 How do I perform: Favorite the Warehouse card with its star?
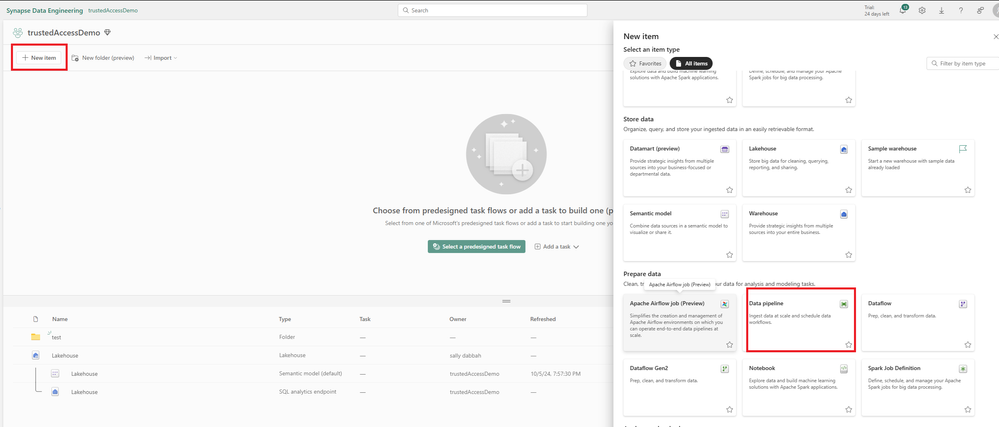pos(849,254)
